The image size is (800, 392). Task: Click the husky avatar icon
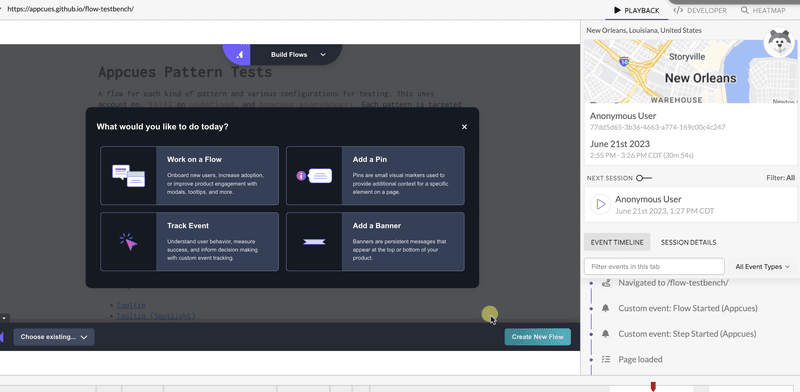click(779, 42)
